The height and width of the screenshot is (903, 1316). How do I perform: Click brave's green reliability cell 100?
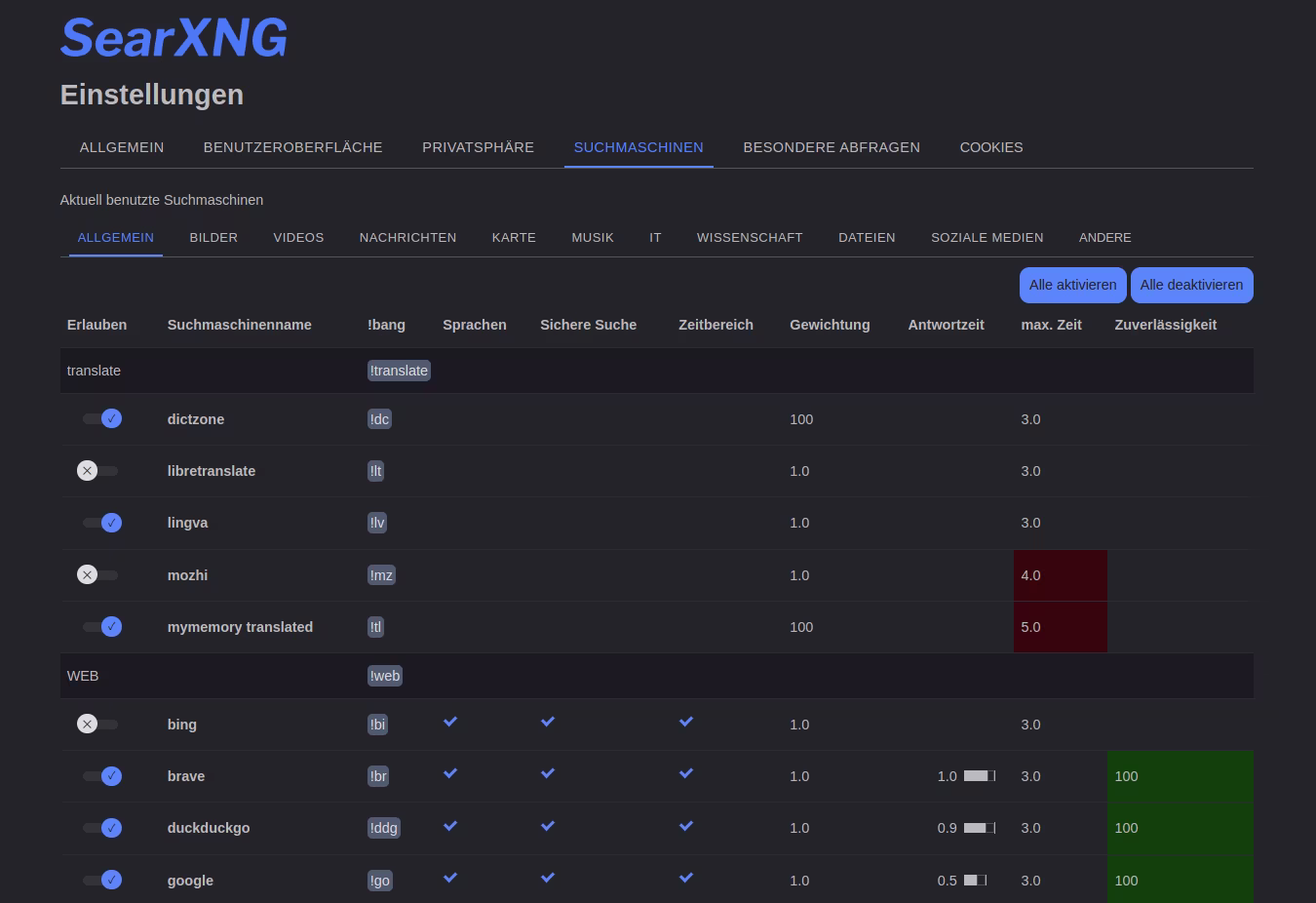1181,776
